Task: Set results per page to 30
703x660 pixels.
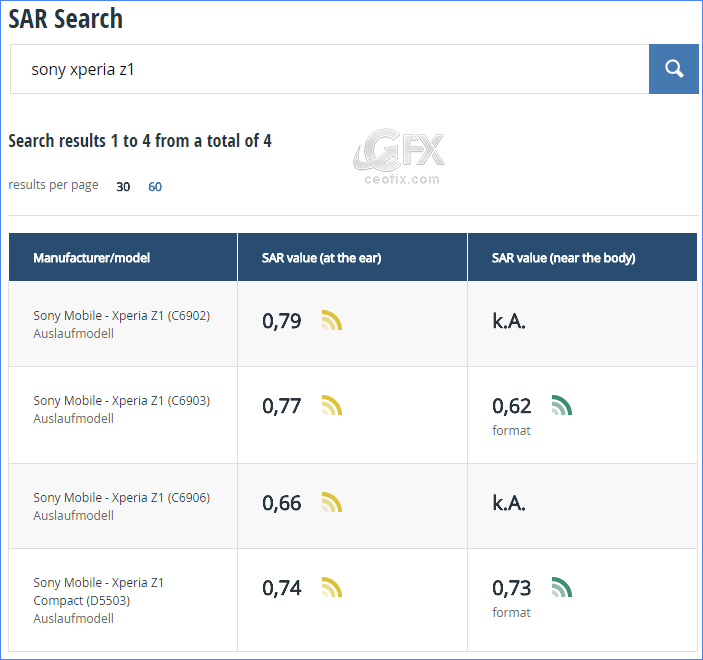Action: pos(123,187)
